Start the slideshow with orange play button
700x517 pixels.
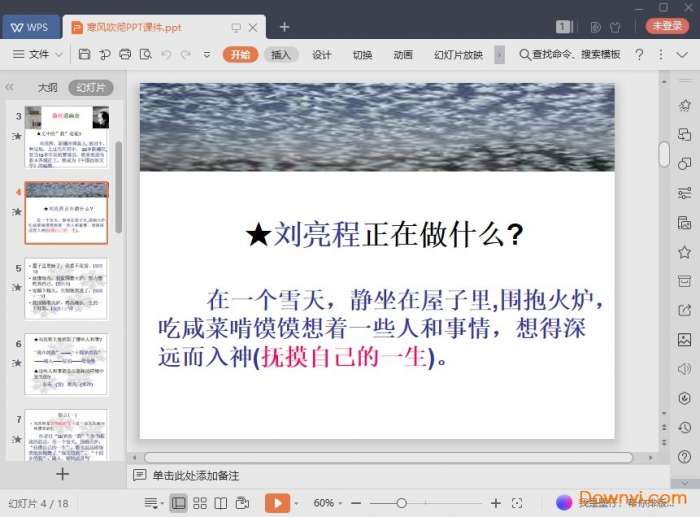click(x=276, y=503)
